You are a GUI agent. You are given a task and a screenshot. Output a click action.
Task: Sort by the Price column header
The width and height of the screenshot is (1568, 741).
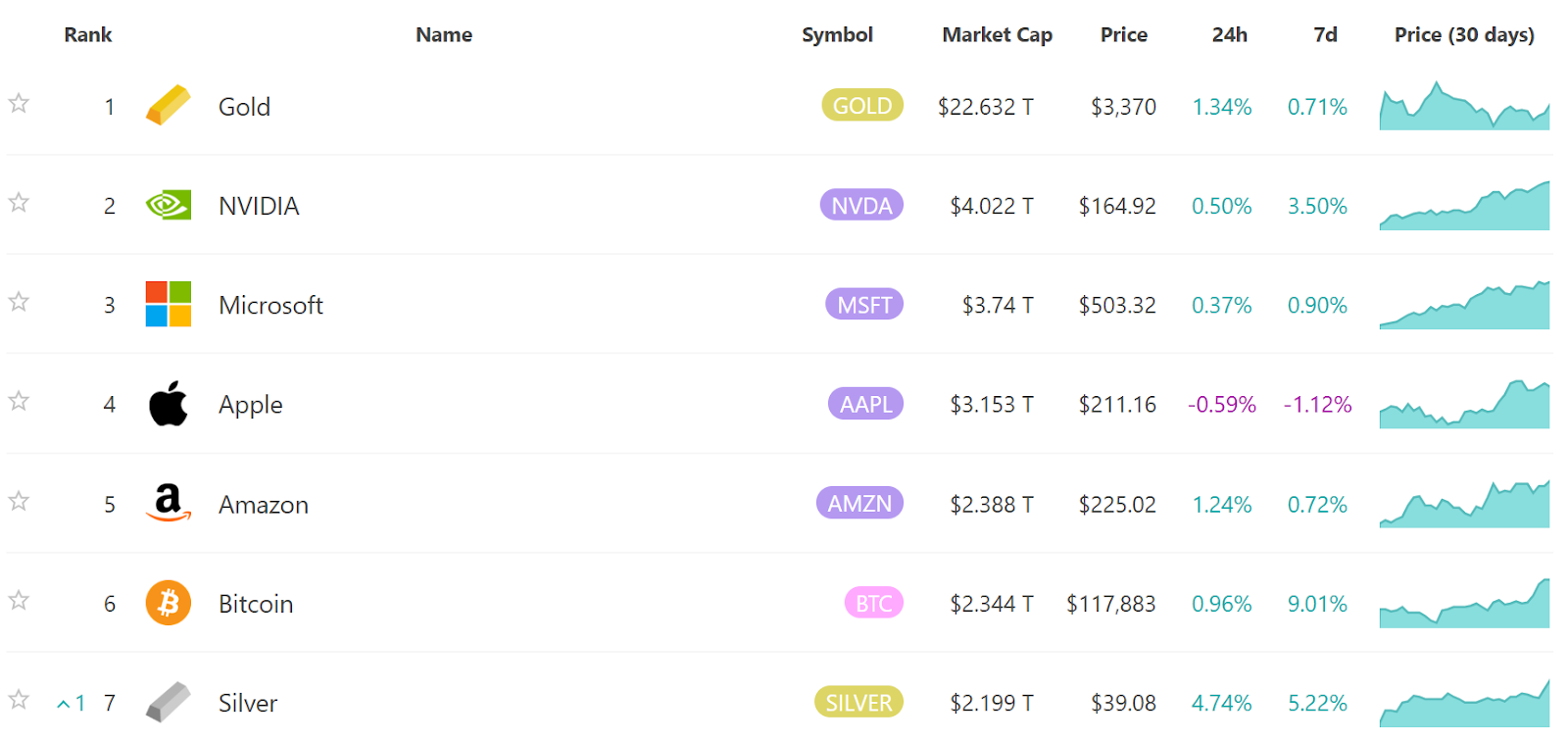[1123, 34]
